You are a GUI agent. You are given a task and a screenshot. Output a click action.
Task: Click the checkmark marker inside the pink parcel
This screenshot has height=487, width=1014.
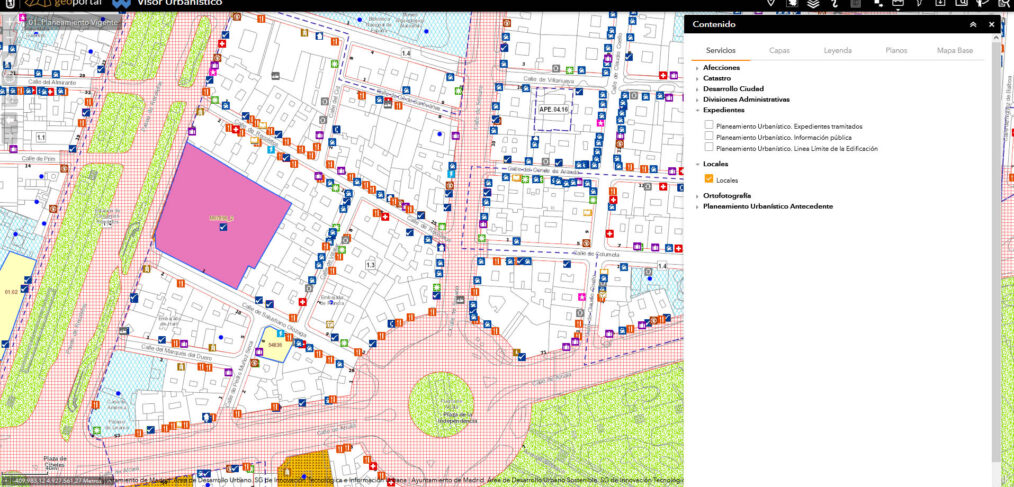tap(223, 228)
